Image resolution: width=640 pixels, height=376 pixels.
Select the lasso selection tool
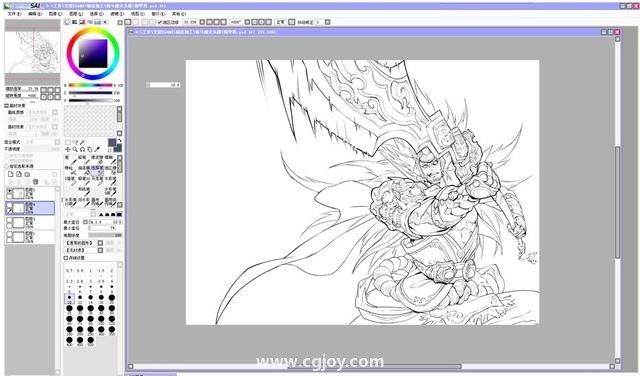click(x=76, y=142)
